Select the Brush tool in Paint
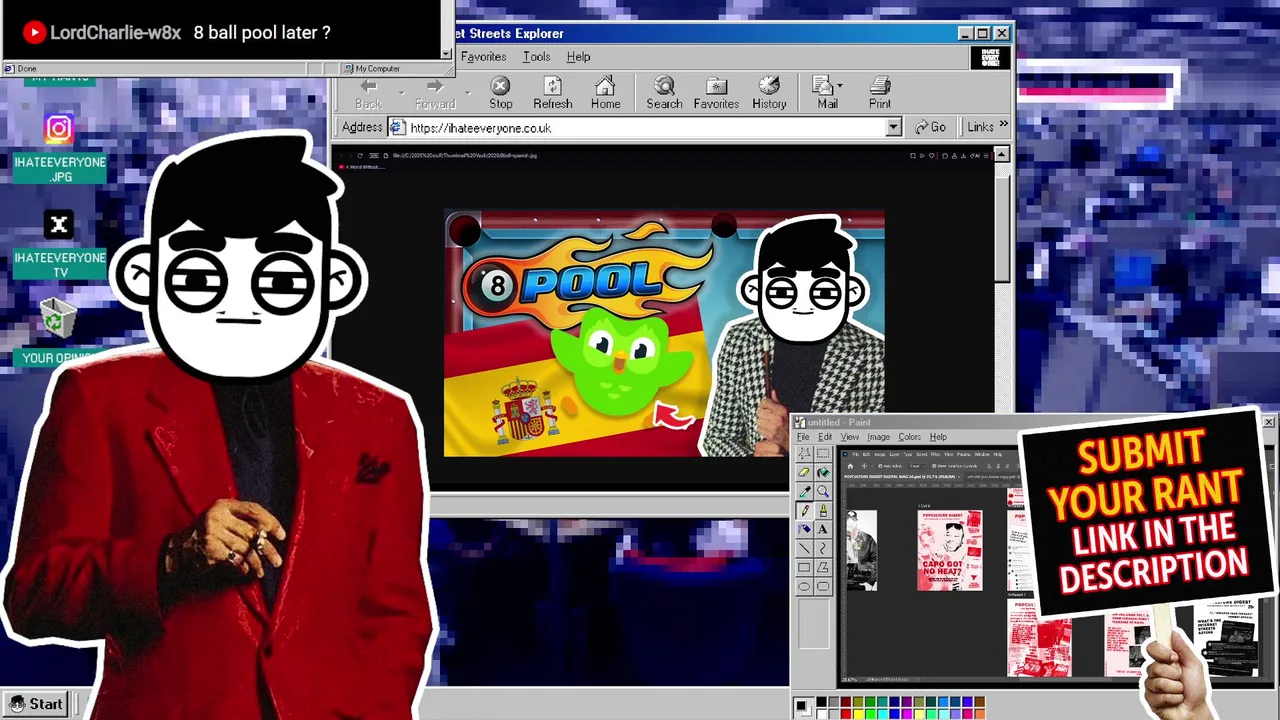 [x=823, y=511]
